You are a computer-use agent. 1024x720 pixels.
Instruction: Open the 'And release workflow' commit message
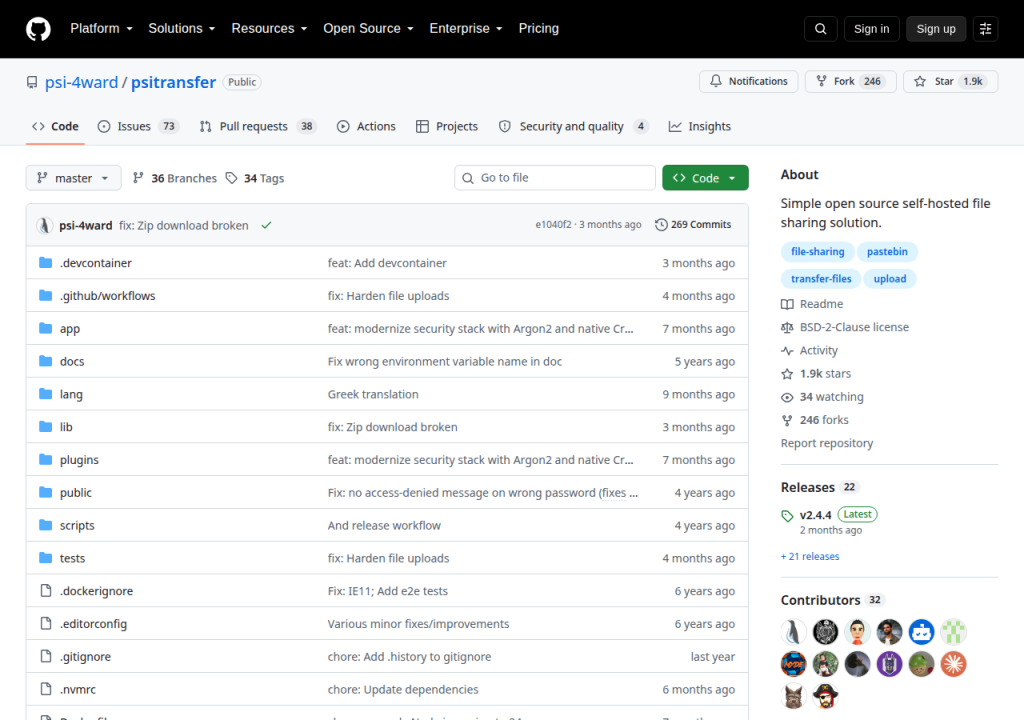click(x=384, y=526)
